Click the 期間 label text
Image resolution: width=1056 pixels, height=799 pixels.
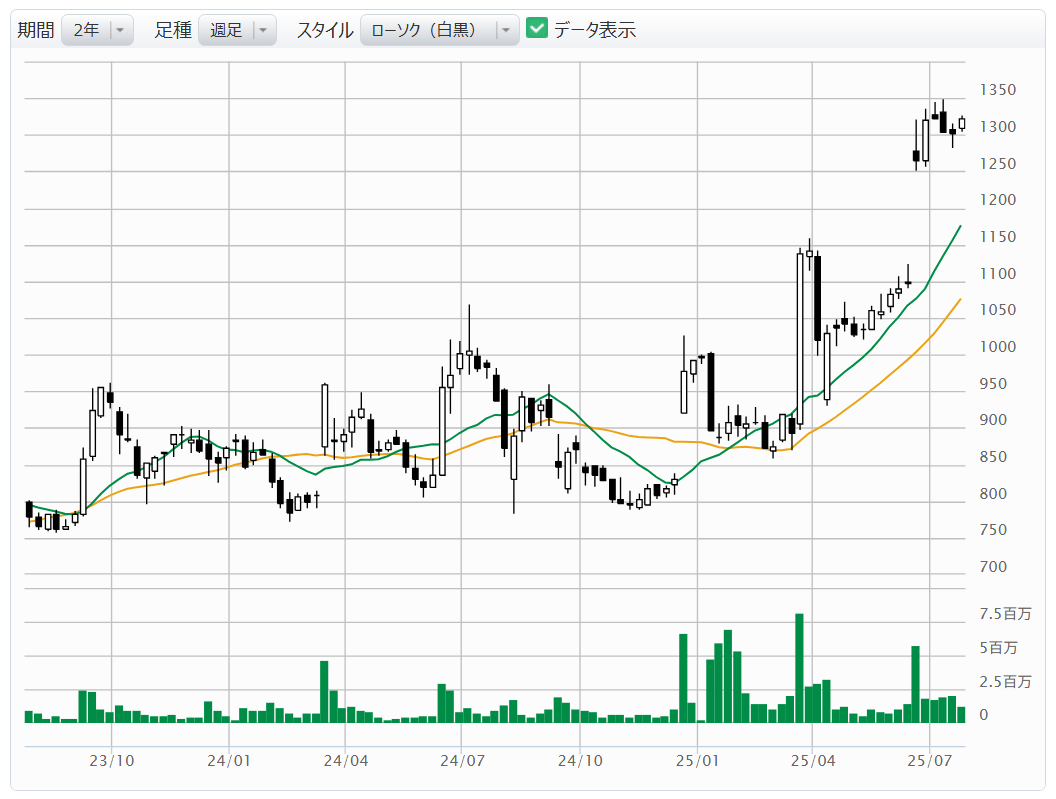click(x=36, y=30)
